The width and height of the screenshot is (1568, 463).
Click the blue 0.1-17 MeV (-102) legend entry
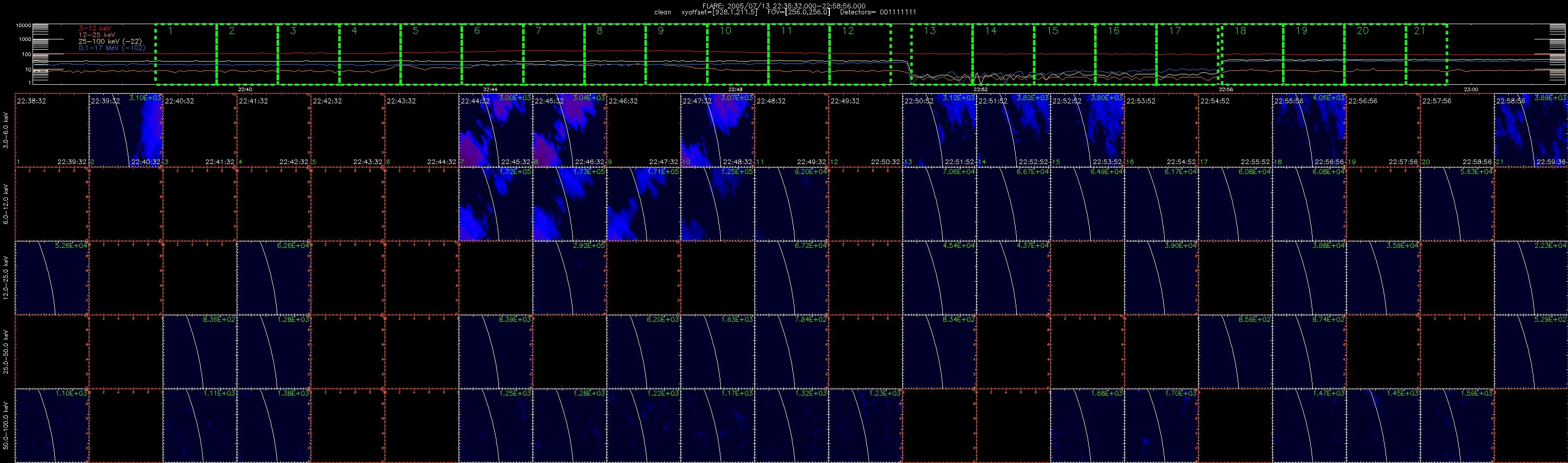(111, 47)
